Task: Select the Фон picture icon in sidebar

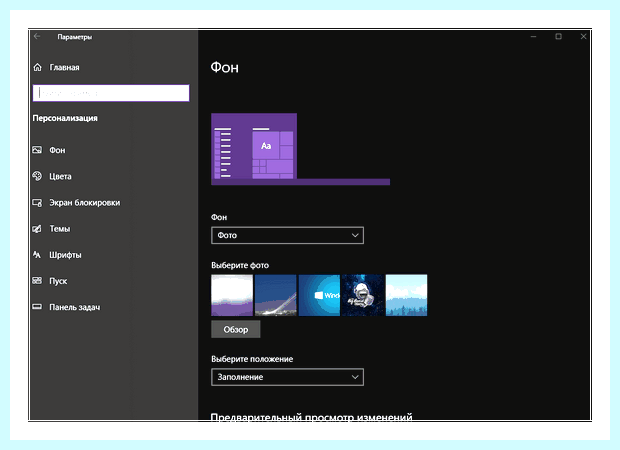Action: coord(37,150)
